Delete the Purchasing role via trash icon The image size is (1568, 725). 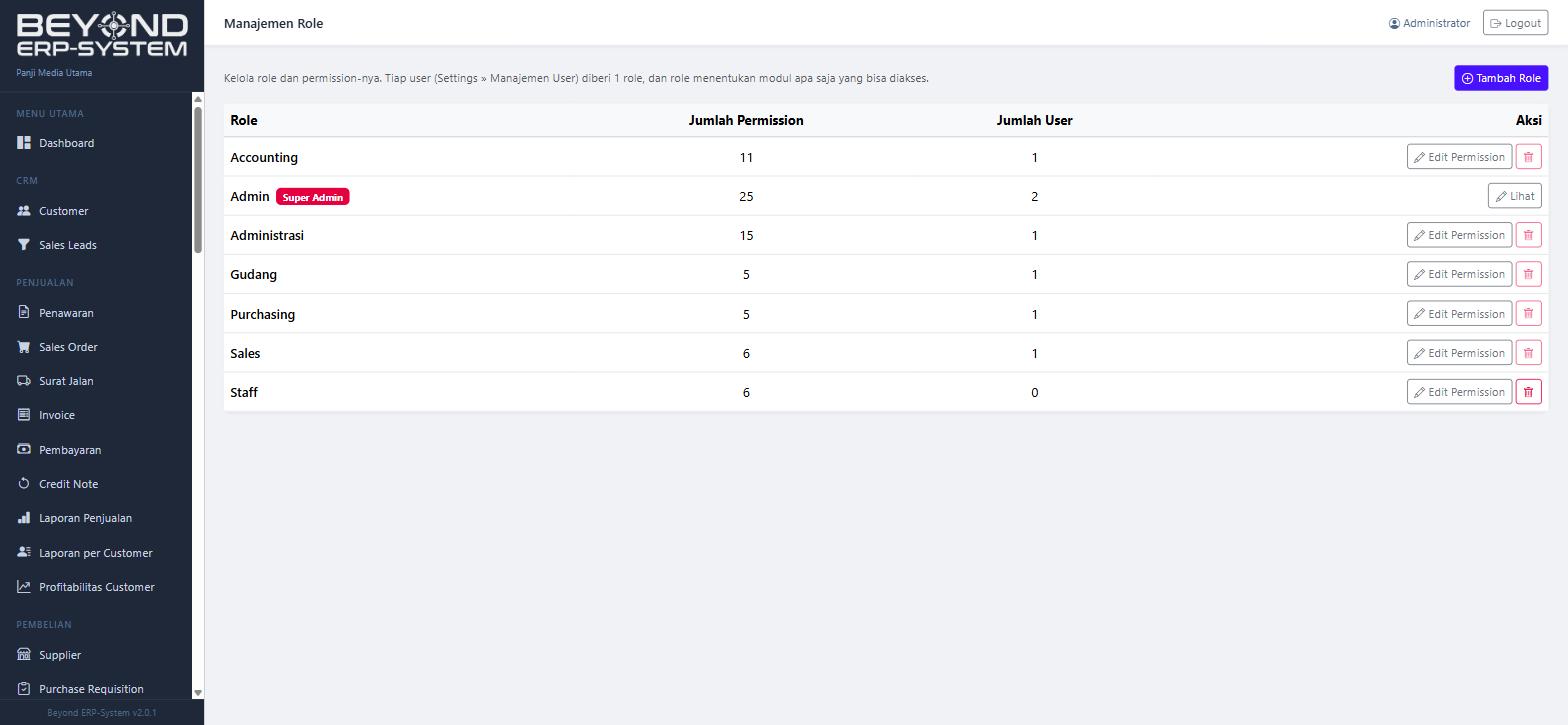click(1528, 314)
